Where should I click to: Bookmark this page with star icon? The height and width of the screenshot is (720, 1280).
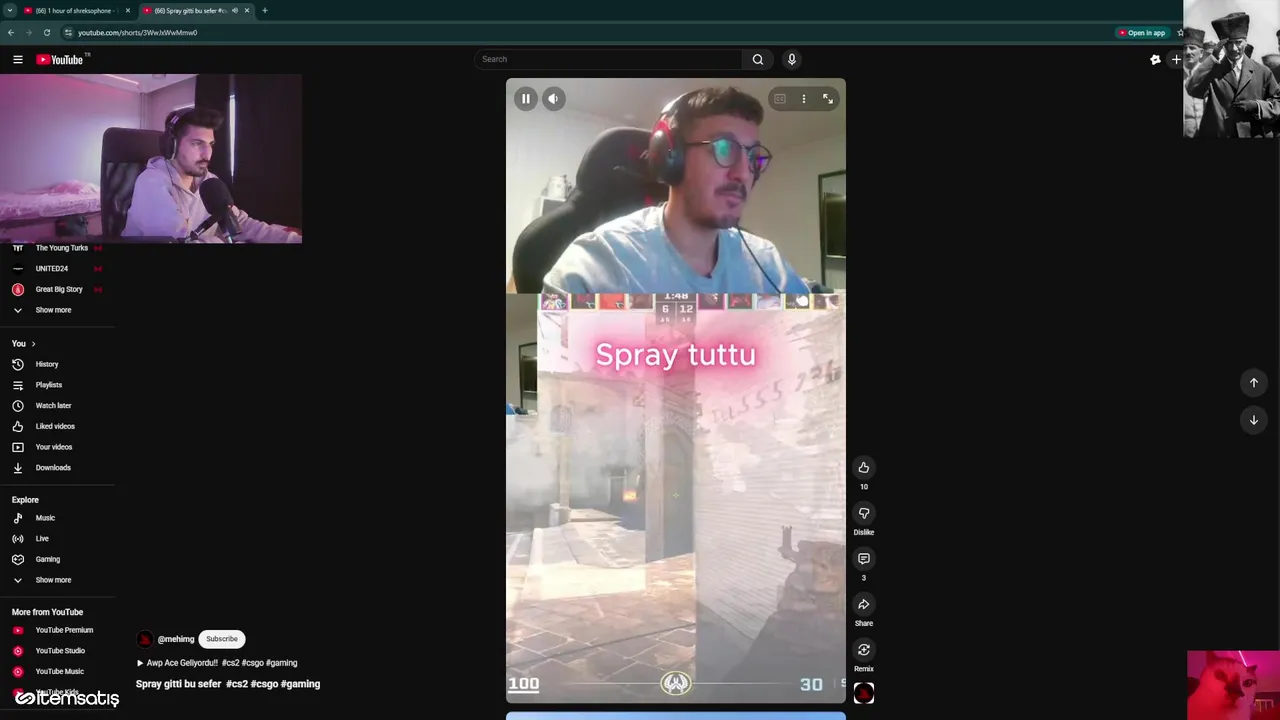point(1180,32)
